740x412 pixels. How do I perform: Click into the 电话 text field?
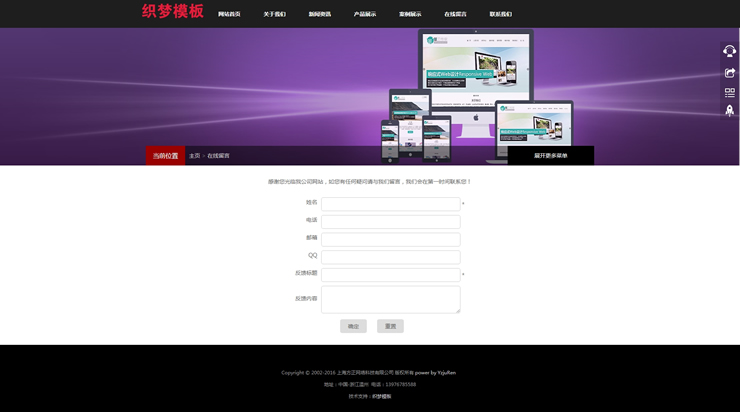pos(390,221)
